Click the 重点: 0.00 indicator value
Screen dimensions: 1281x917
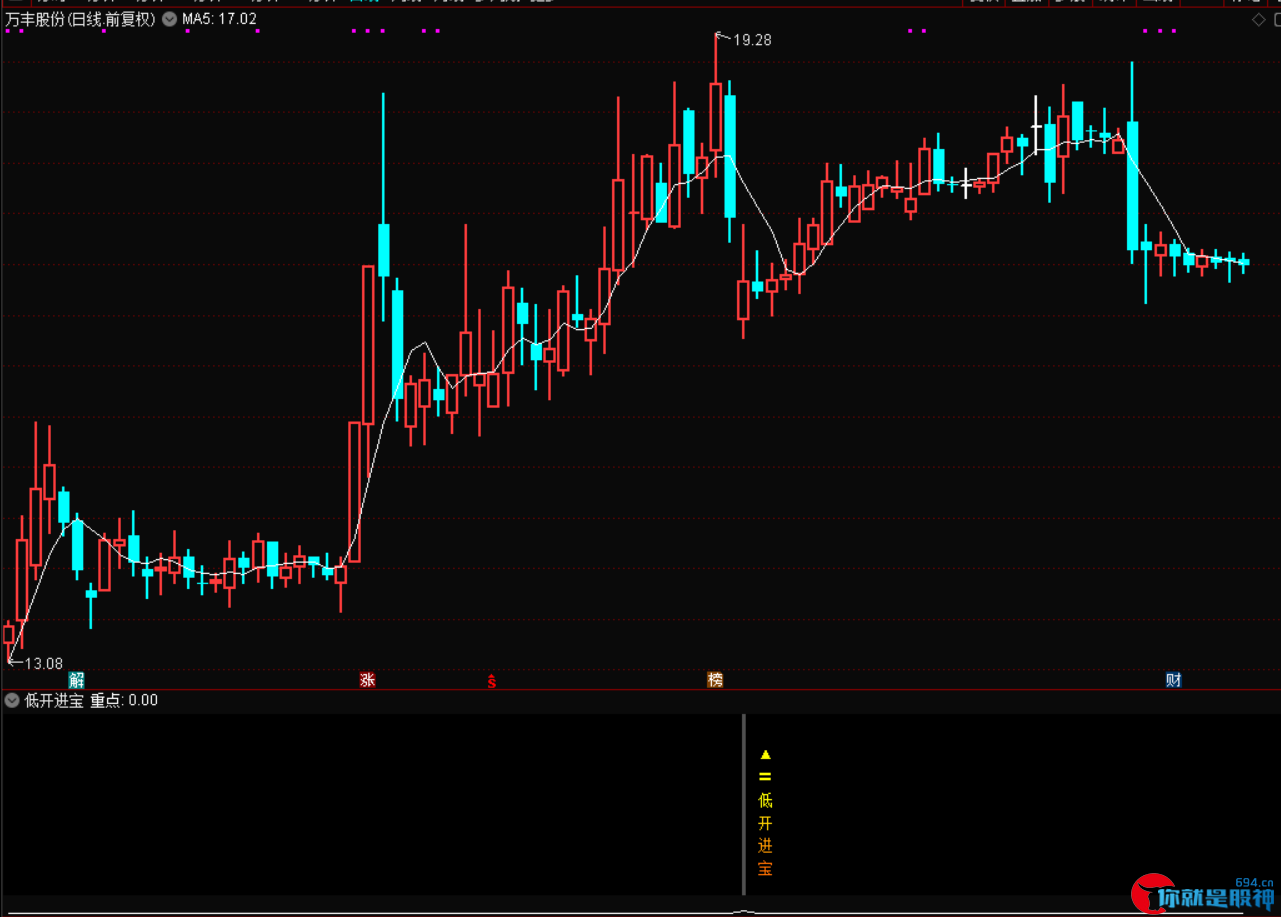click(124, 700)
